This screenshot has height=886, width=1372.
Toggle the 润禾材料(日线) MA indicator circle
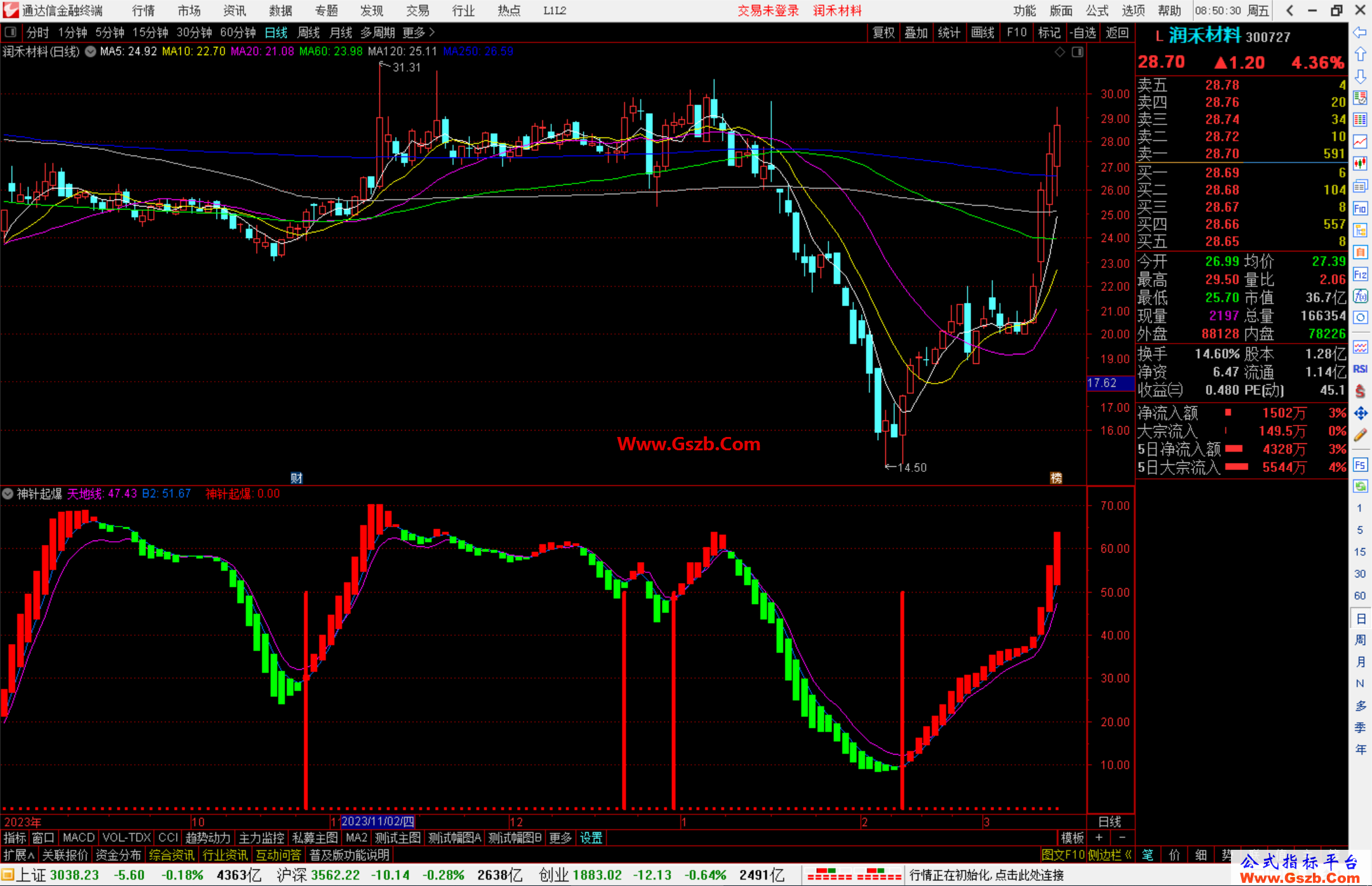point(91,51)
